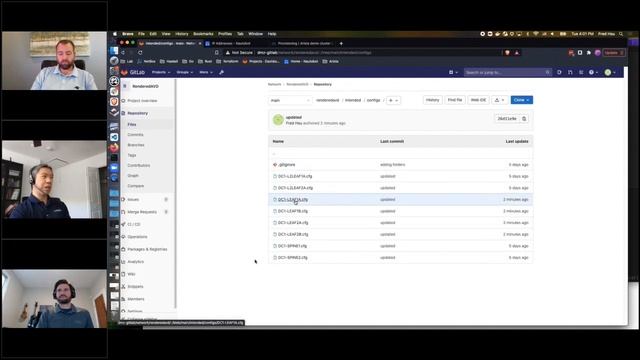This screenshot has height=360, width=640.
Task: Click the Web IDE button
Action: [x=478, y=100]
